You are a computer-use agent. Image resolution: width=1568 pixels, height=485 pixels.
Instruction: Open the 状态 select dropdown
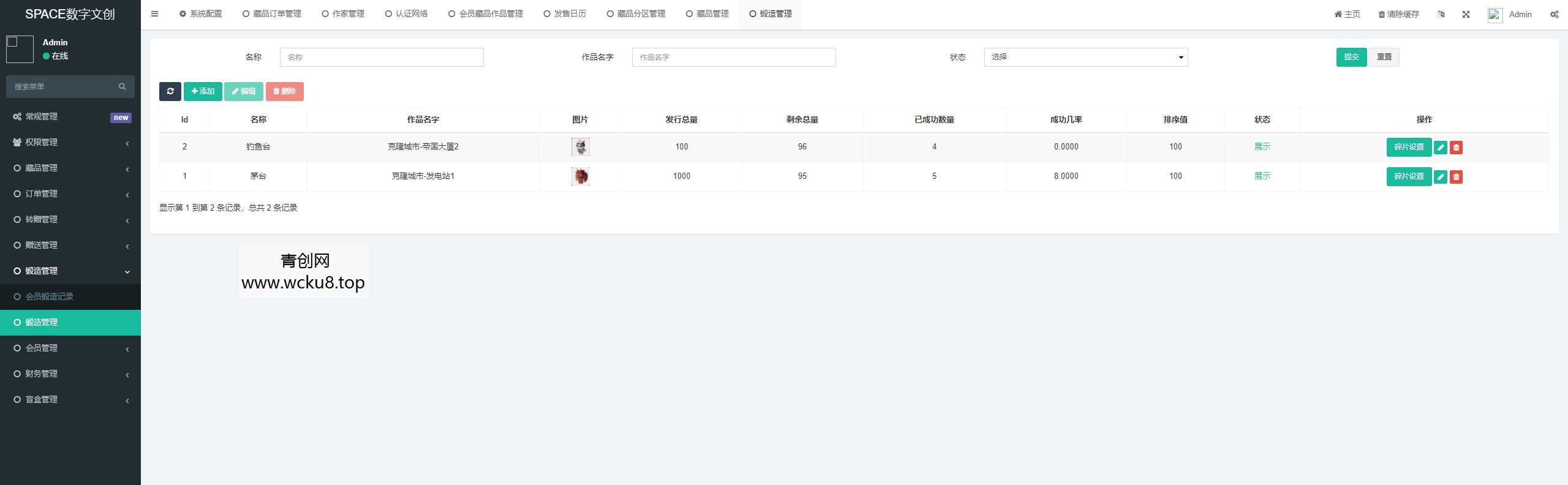1085,57
